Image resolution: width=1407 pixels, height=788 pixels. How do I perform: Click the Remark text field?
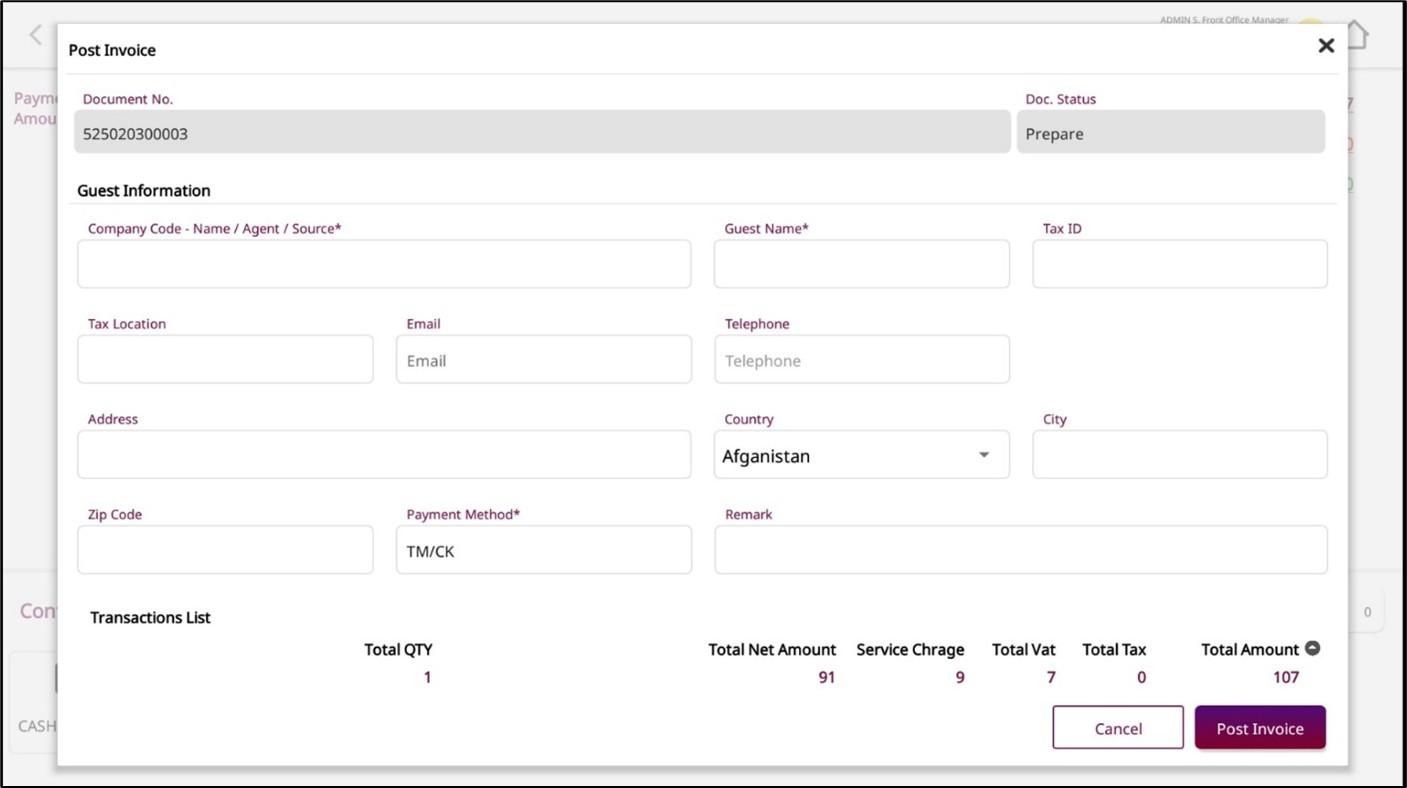pyautogui.click(x=1020, y=550)
